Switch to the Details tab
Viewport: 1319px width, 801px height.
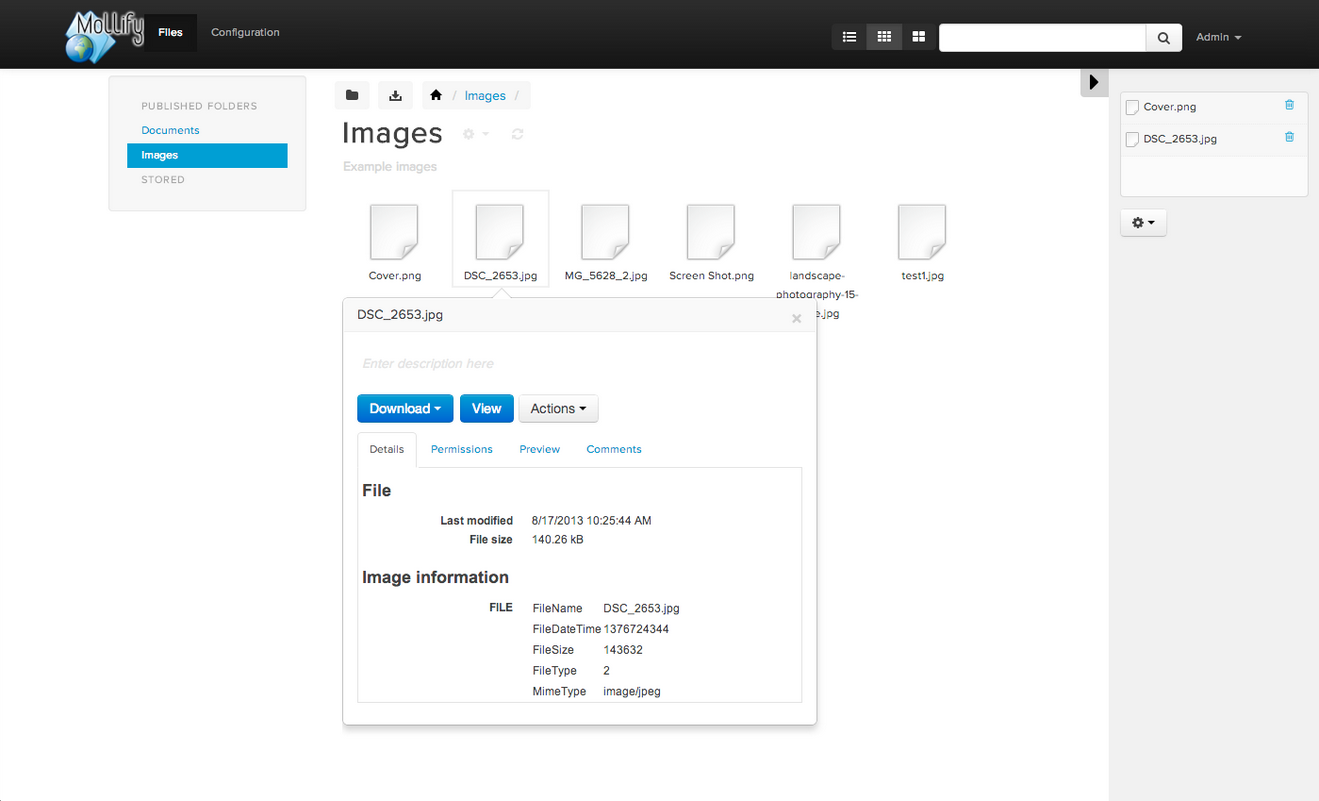click(x=387, y=449)
